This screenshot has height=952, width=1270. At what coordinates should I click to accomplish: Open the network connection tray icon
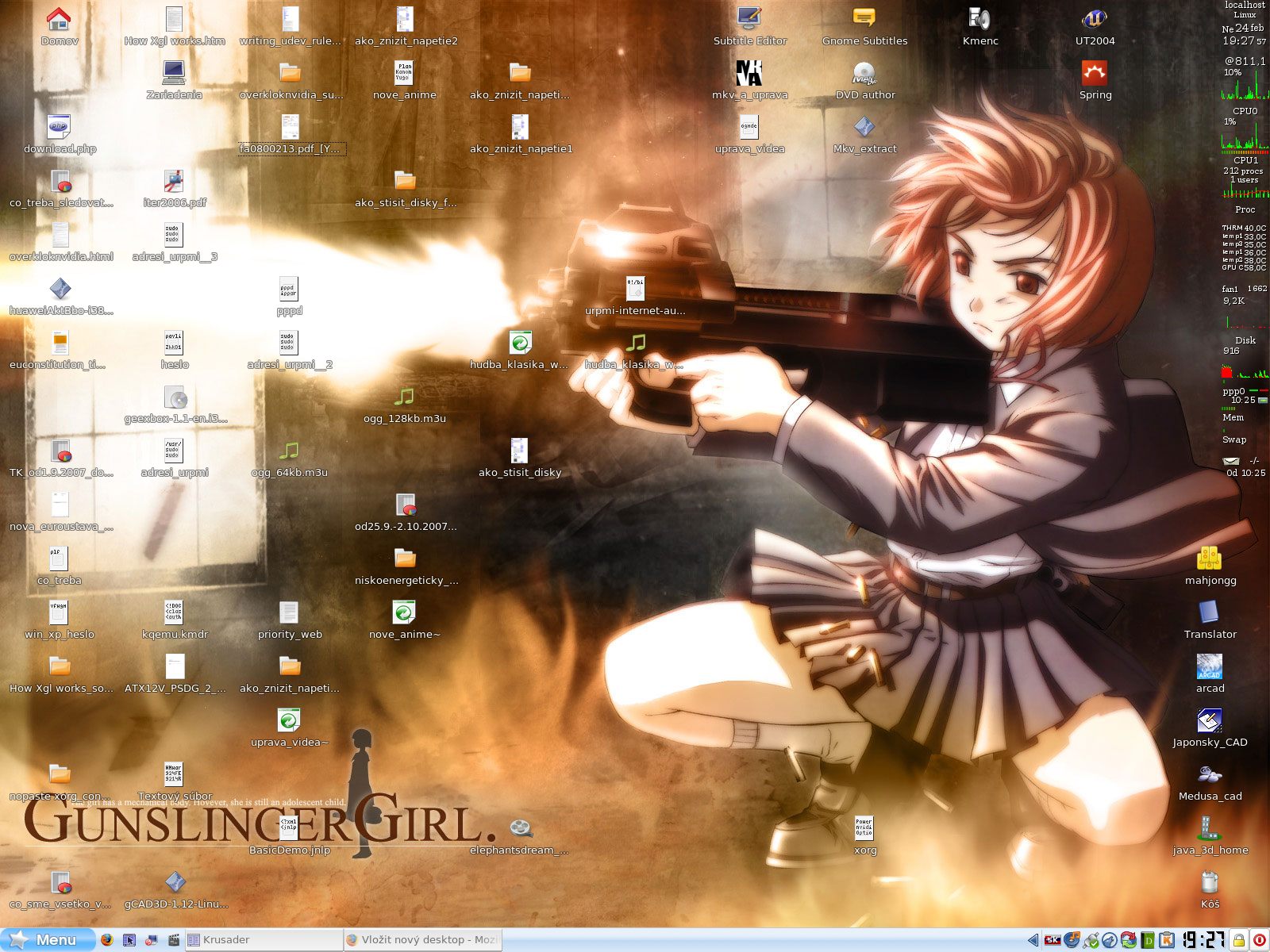pos(1091,941)
